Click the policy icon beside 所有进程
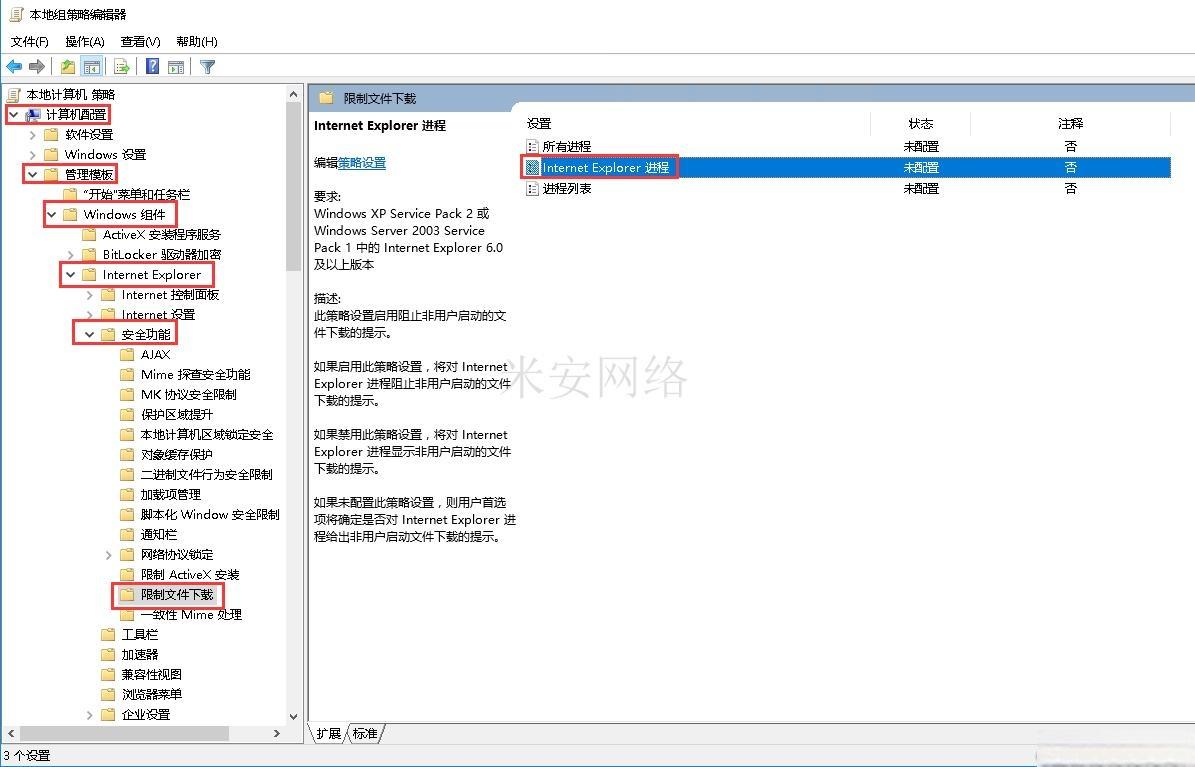The image size is (1195, 767). click(533, 146)
